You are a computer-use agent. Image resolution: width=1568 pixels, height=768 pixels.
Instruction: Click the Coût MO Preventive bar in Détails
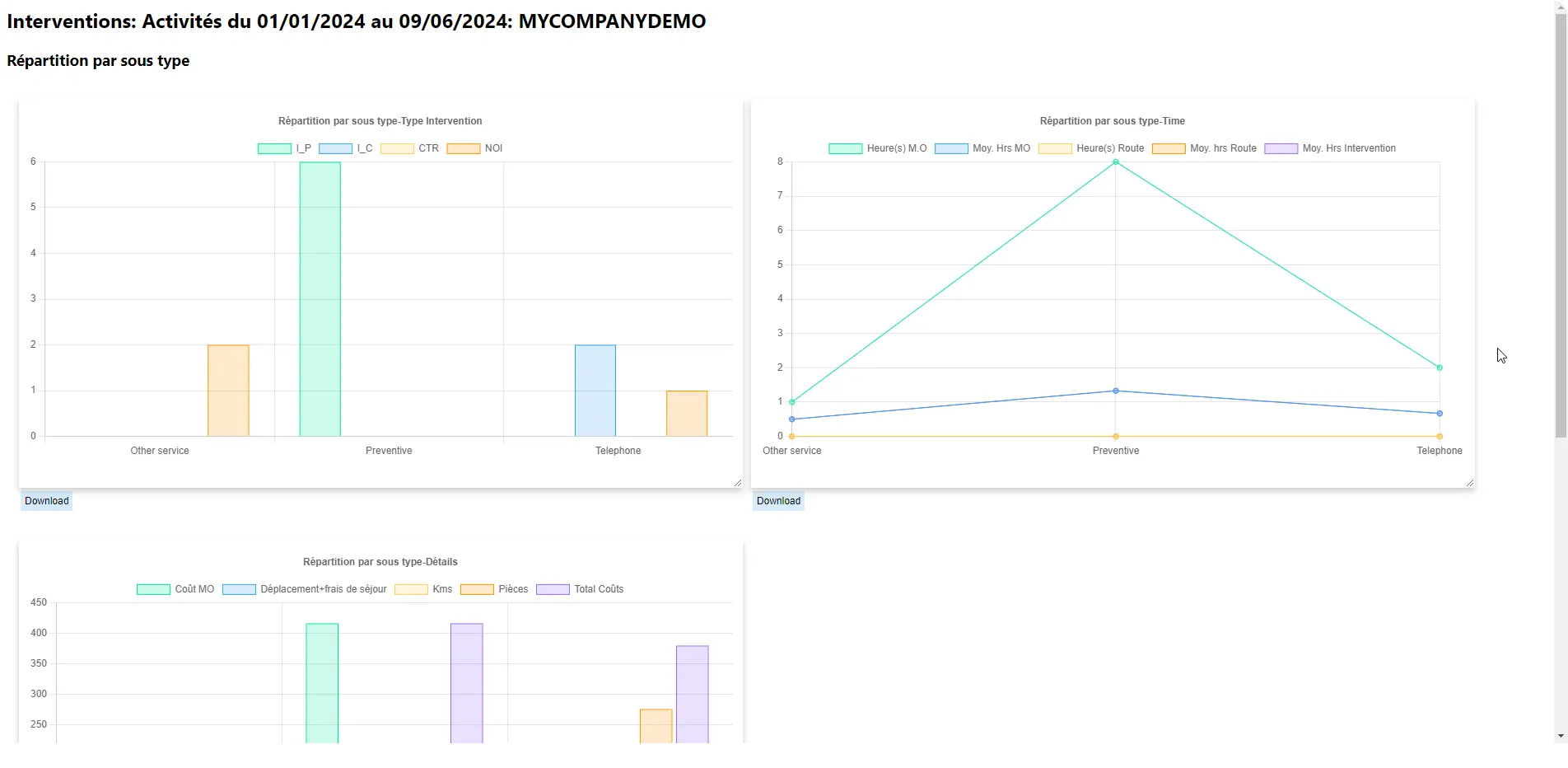[x=322, y=683]
